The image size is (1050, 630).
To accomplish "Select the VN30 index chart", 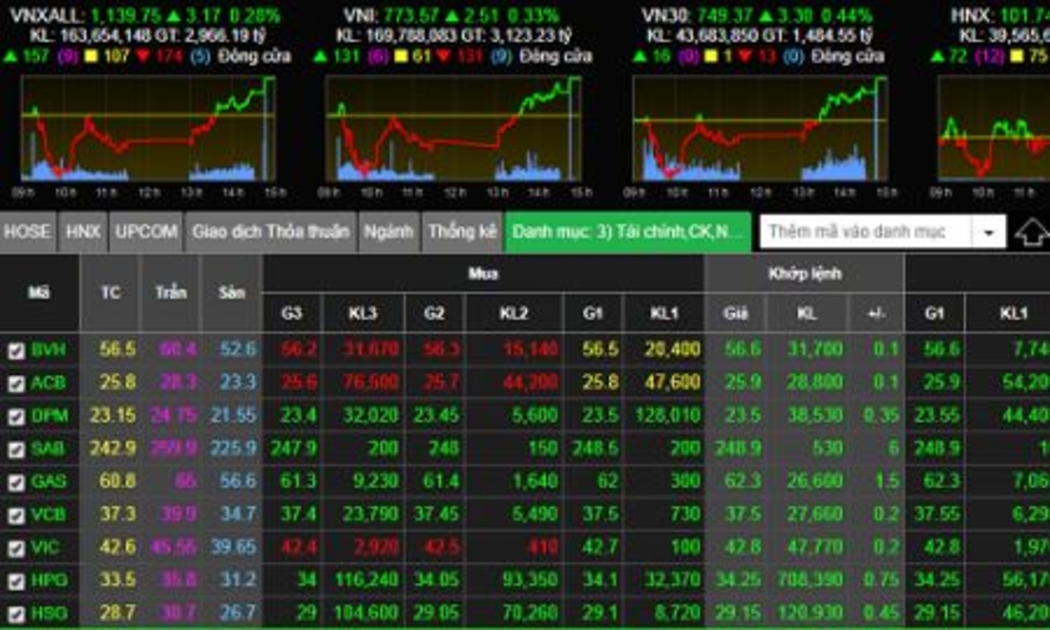I will [758, 132].
